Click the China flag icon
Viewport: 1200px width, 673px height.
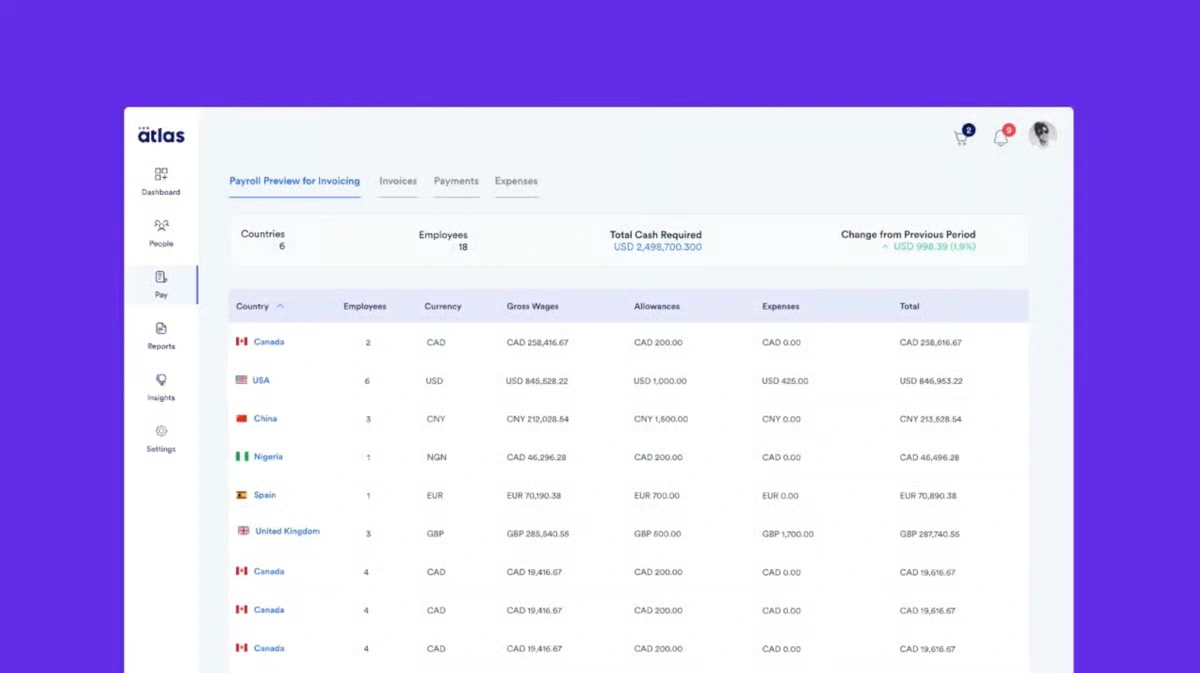pyautogui.click(x=242, y=418)
